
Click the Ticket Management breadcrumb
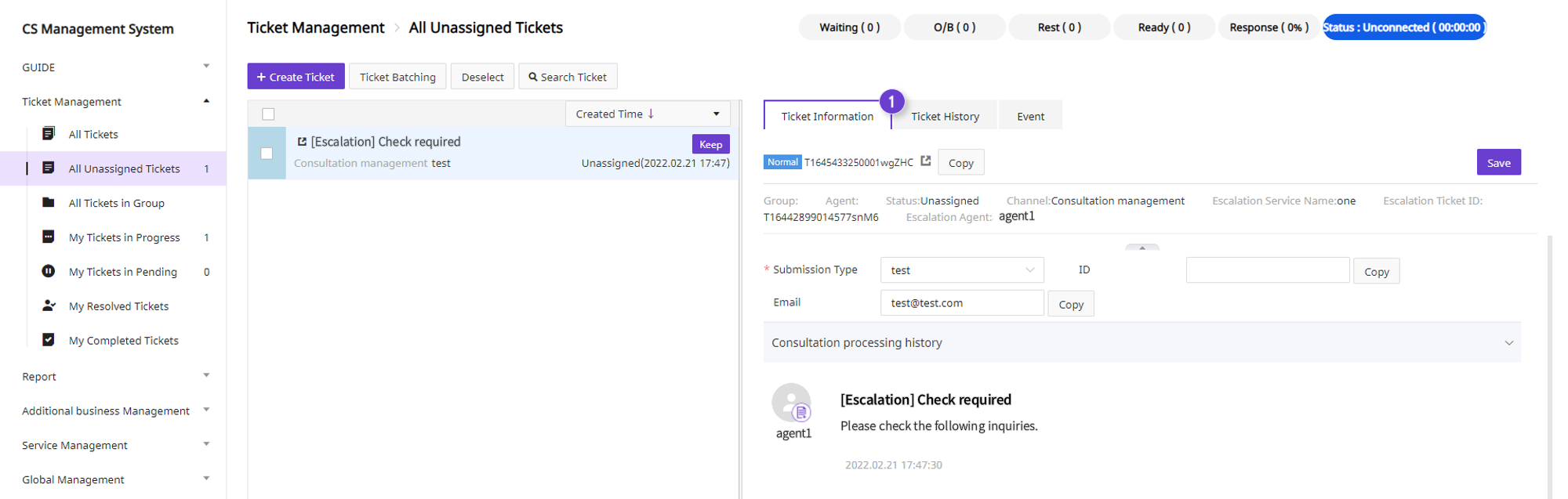pos(316,27)
